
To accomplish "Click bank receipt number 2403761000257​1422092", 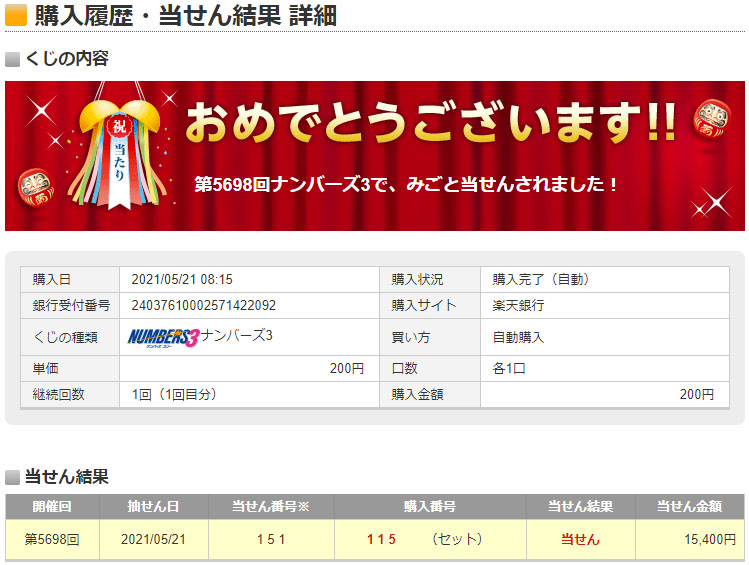I will [x=204, y=306].
